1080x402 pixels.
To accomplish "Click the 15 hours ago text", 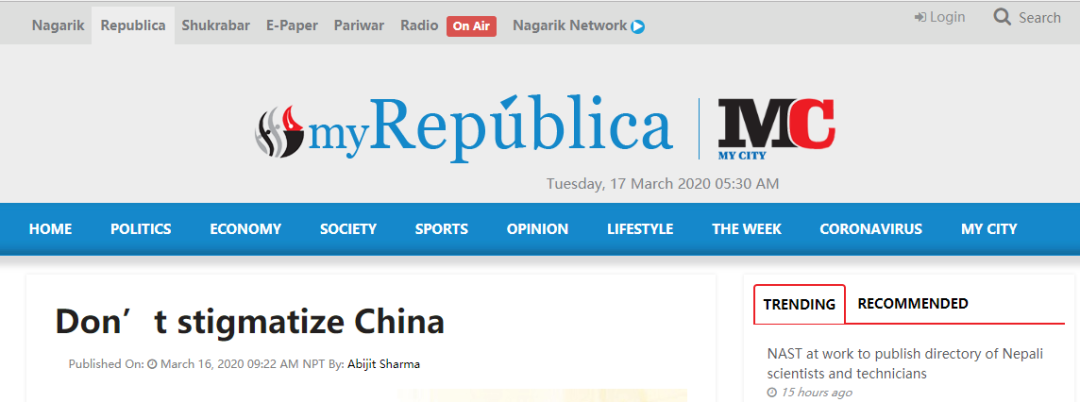I will coord(816,392).
